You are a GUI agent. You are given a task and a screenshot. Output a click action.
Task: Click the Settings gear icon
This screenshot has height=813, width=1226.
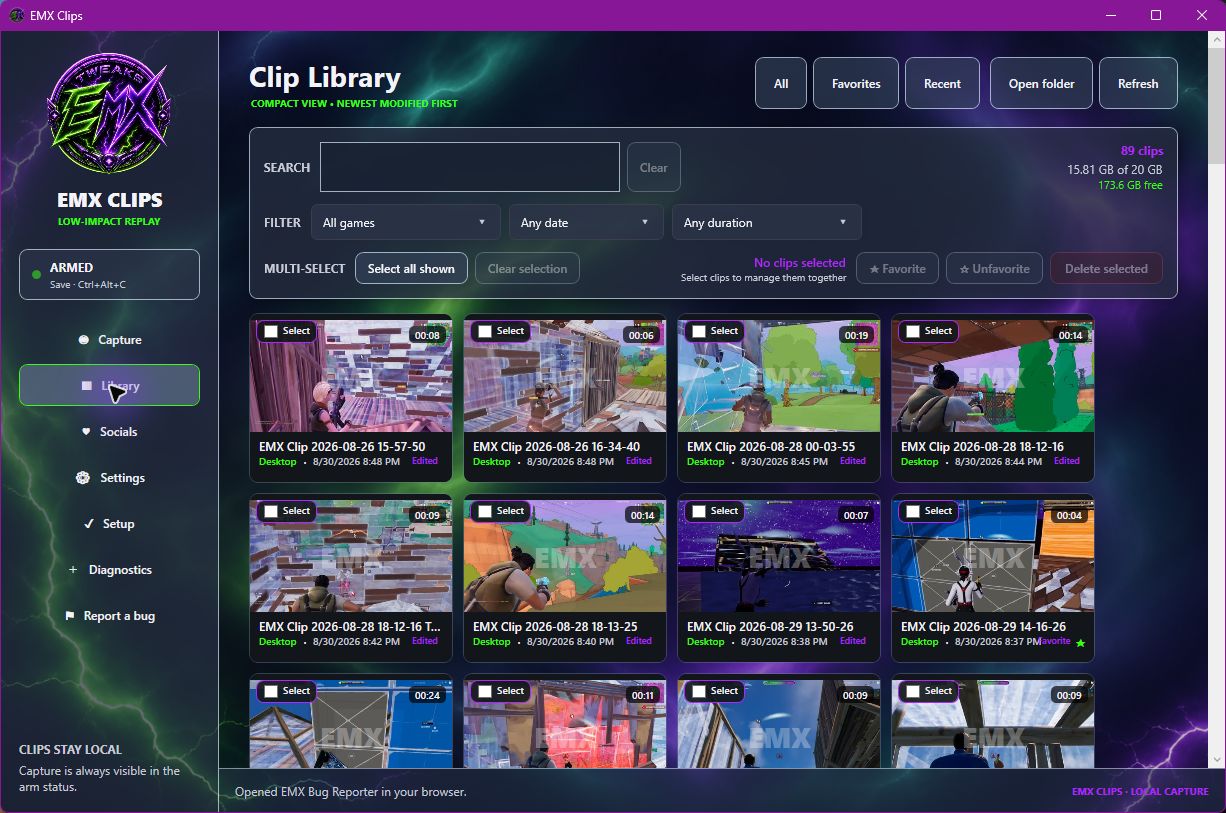click(83, 478)
